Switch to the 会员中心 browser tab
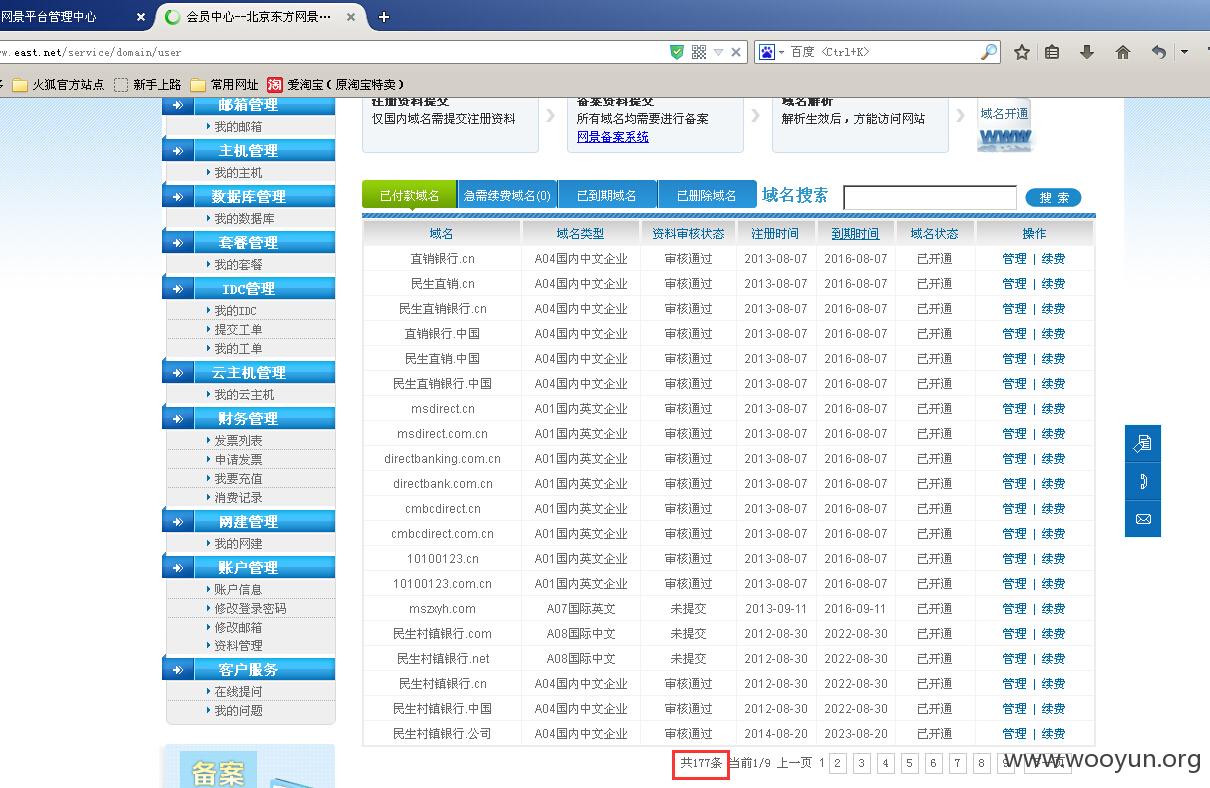 [x=258, y=17]
